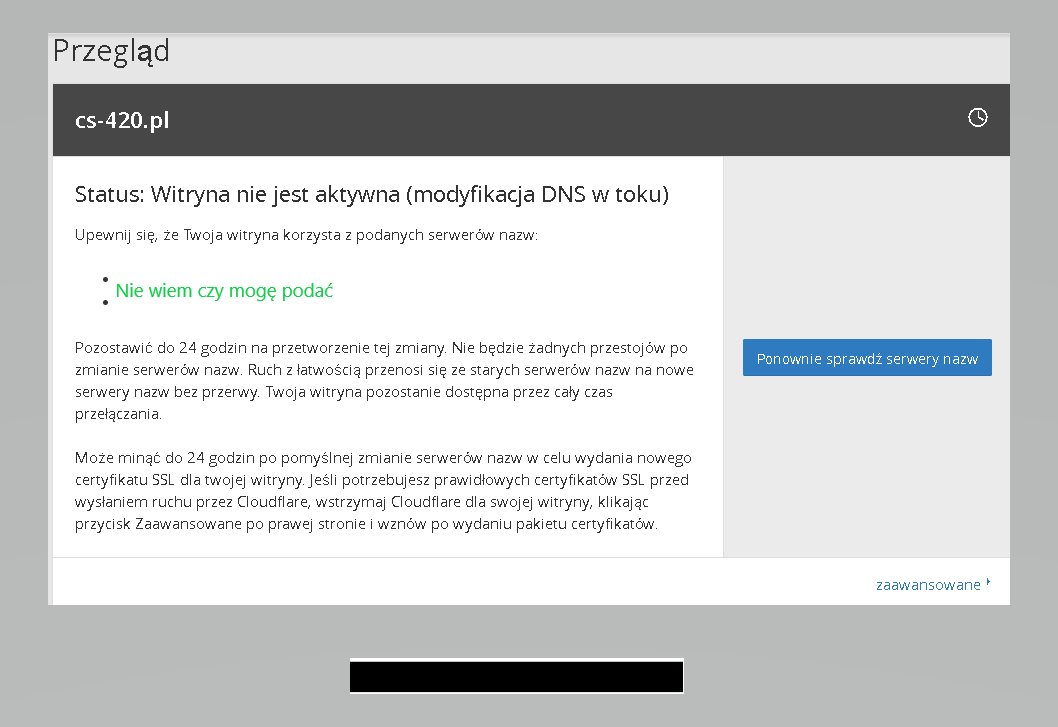Click the word Zaawansowane inside the SSL paragraph
The image size is (1058, 727).
click(188, 524)
